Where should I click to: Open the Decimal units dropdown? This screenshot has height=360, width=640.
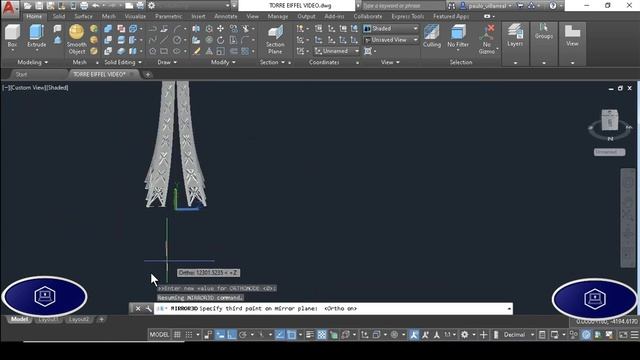click(x=518, y=335)
